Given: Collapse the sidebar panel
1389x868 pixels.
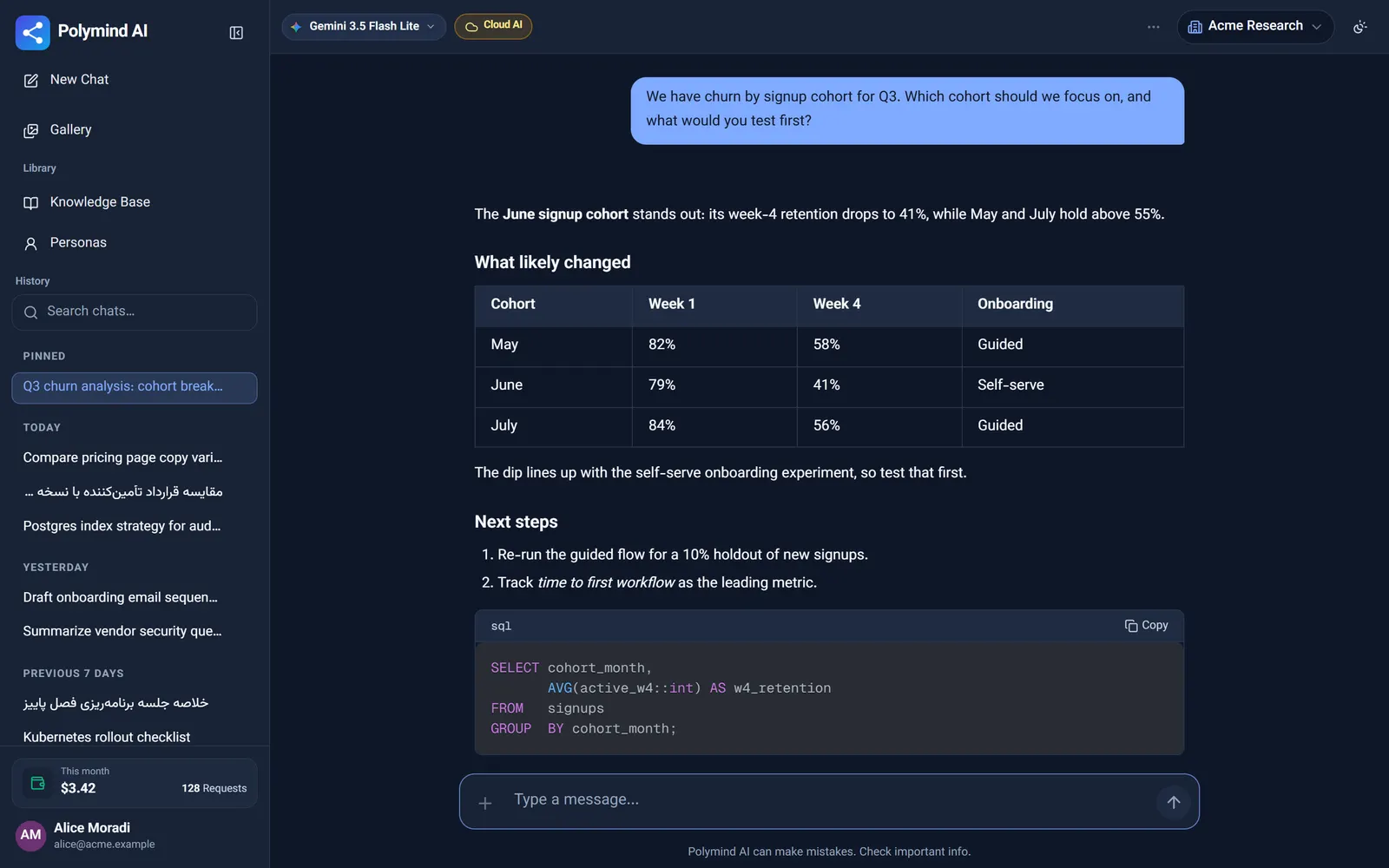Looking at the screenshot, I should [236, 33].
